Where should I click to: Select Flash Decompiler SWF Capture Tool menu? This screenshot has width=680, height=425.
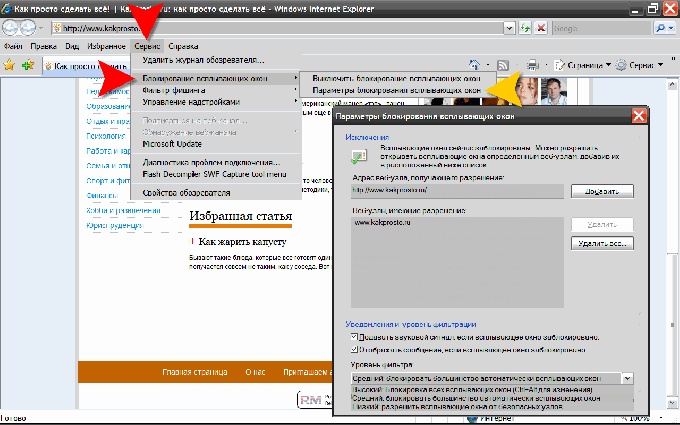coord(216,174)
